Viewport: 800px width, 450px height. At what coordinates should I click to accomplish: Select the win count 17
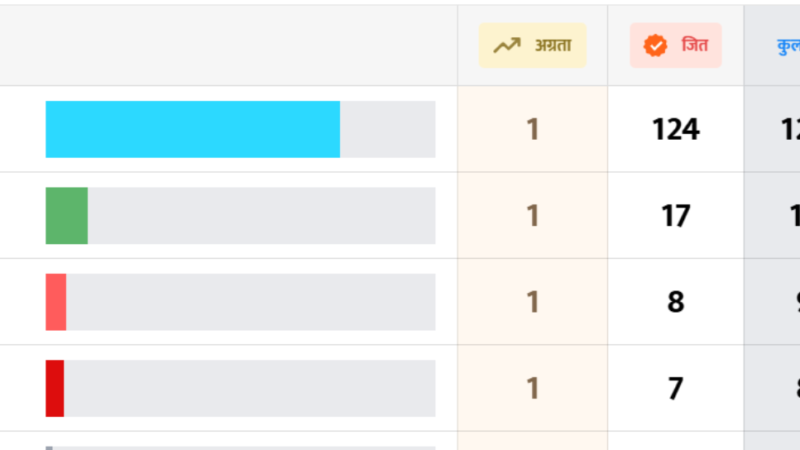pos(675,215)
